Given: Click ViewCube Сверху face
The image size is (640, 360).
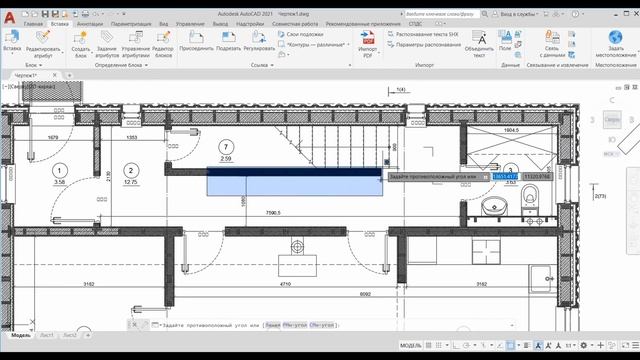Looking at the screenshot, I should click(x=612, y=120).
